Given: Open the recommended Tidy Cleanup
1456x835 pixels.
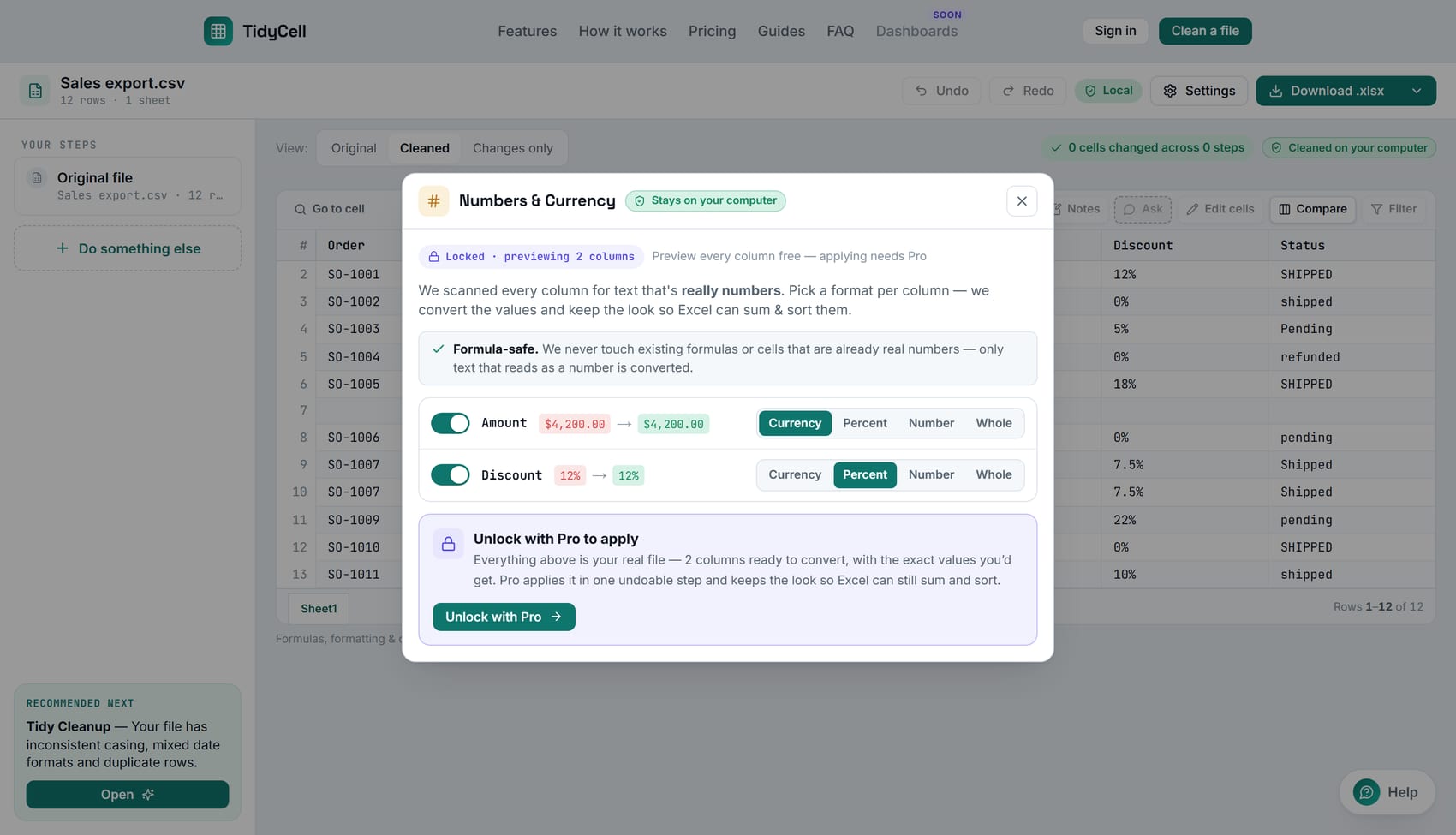Looking at the screenshot, I should pos(128,794).
